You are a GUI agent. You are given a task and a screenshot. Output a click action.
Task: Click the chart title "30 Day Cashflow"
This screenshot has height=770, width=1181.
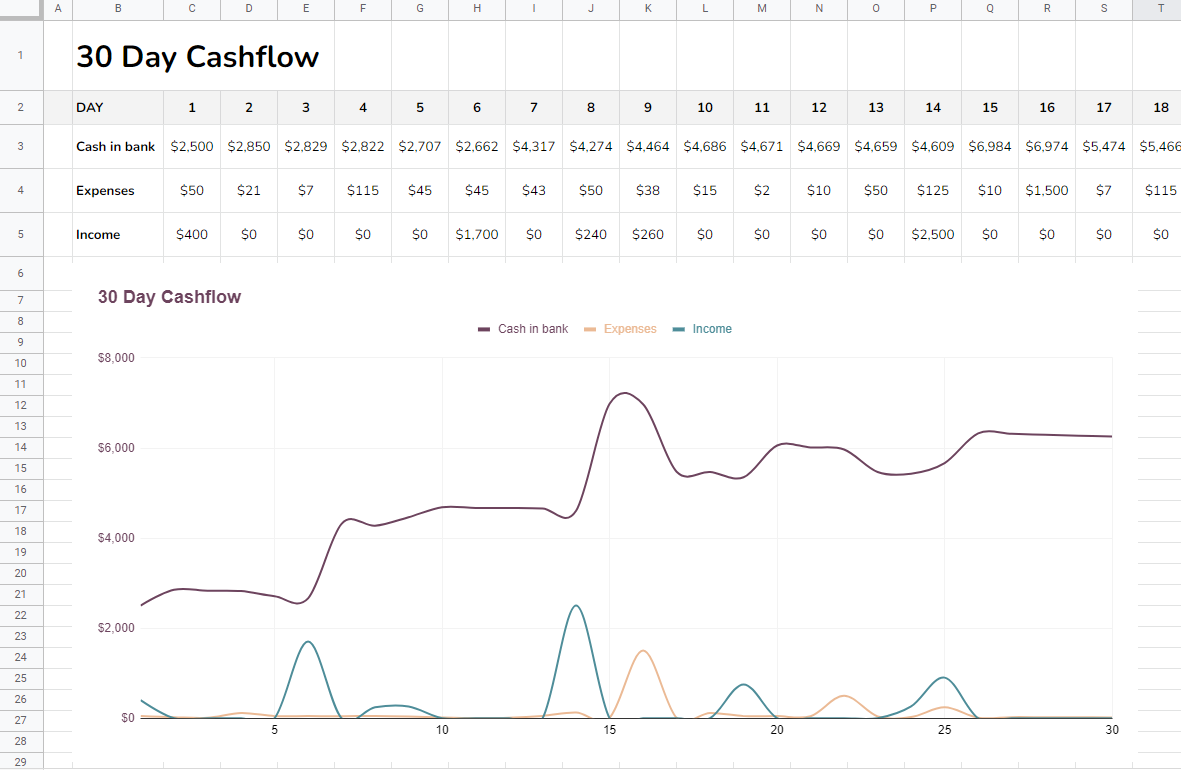click(169, 297)
